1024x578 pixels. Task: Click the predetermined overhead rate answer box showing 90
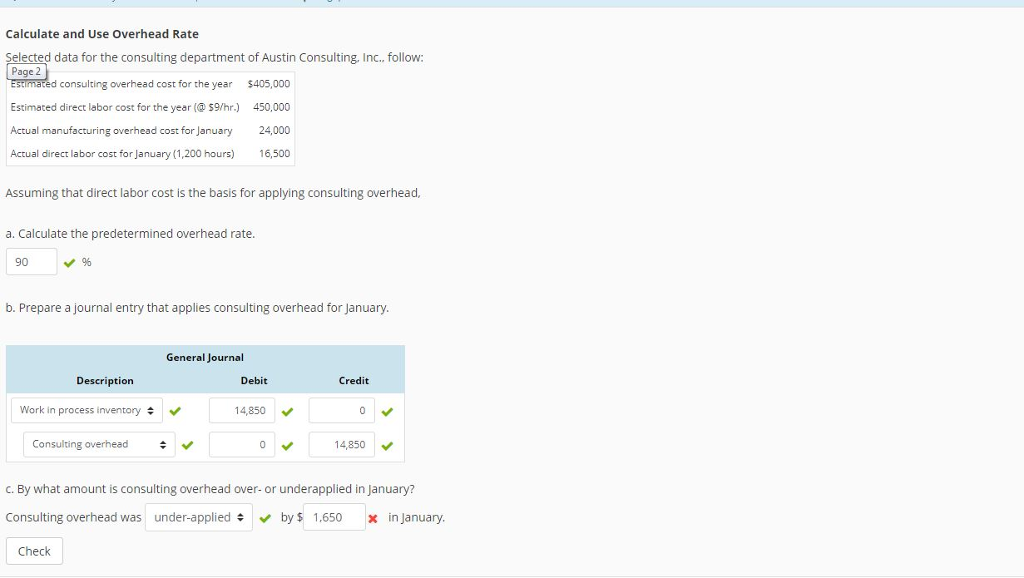(31, 261)
